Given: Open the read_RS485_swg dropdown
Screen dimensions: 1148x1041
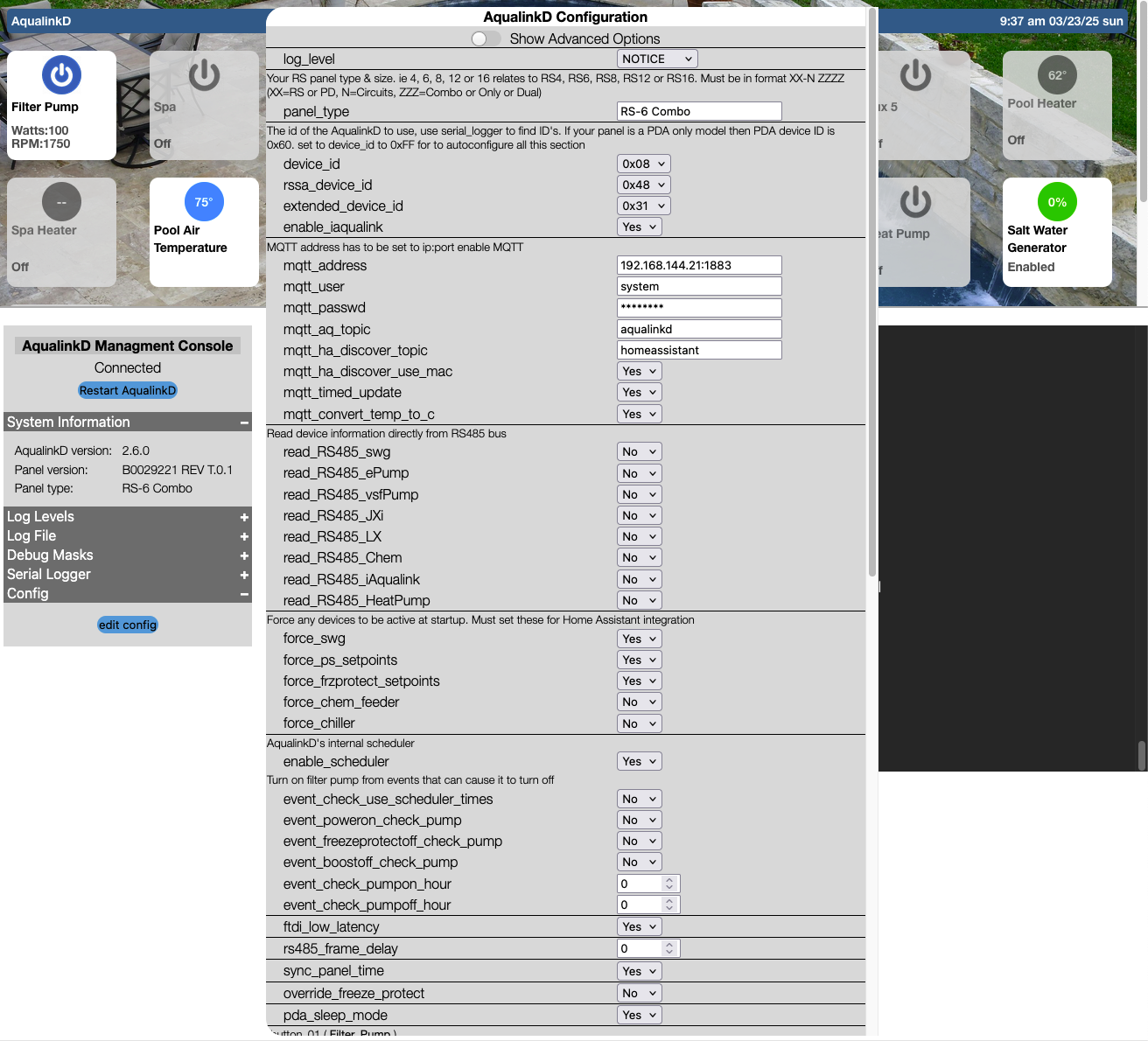Looking at the screenshot, I should 639,451.
